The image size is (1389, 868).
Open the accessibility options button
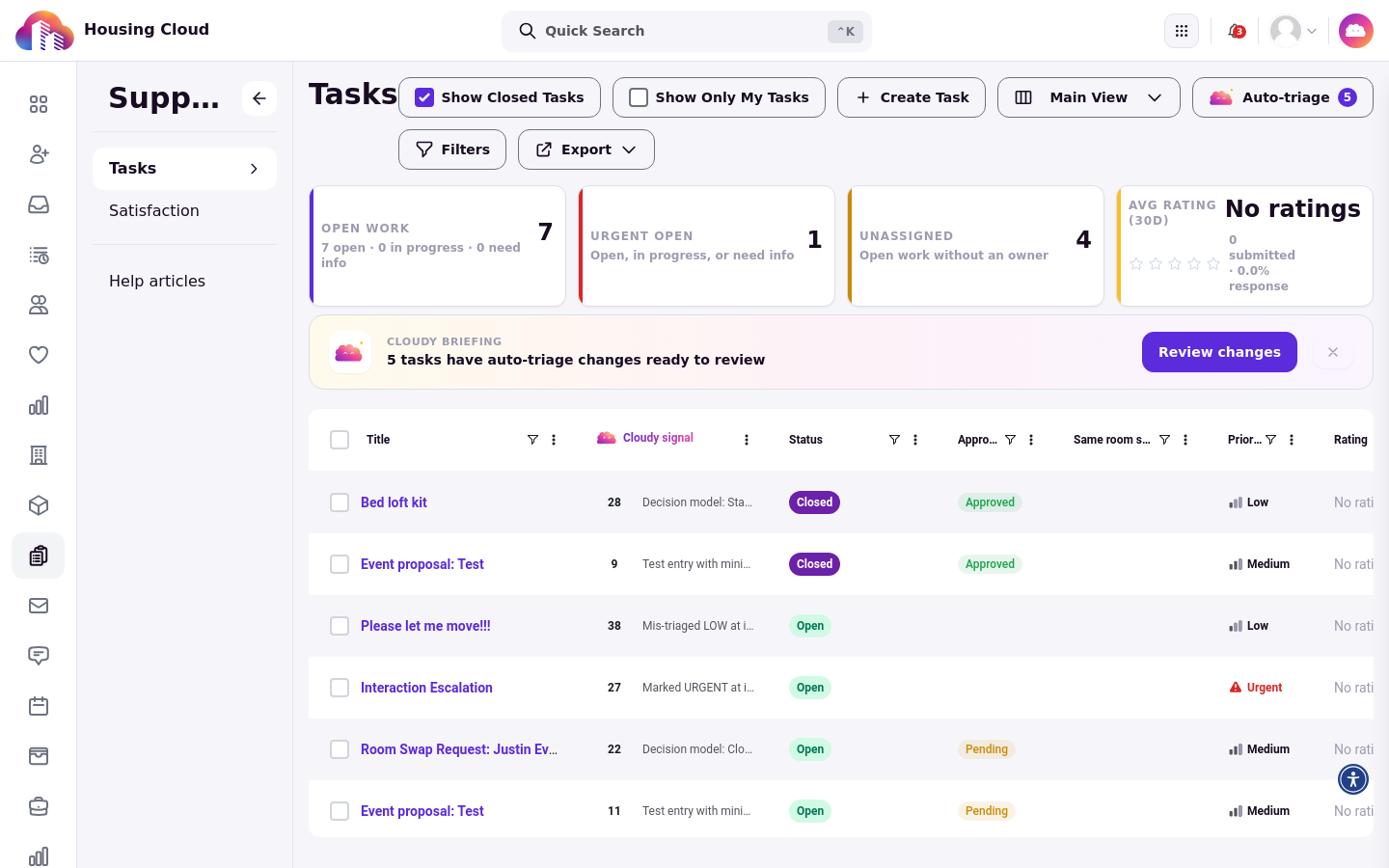point(1353,779)
